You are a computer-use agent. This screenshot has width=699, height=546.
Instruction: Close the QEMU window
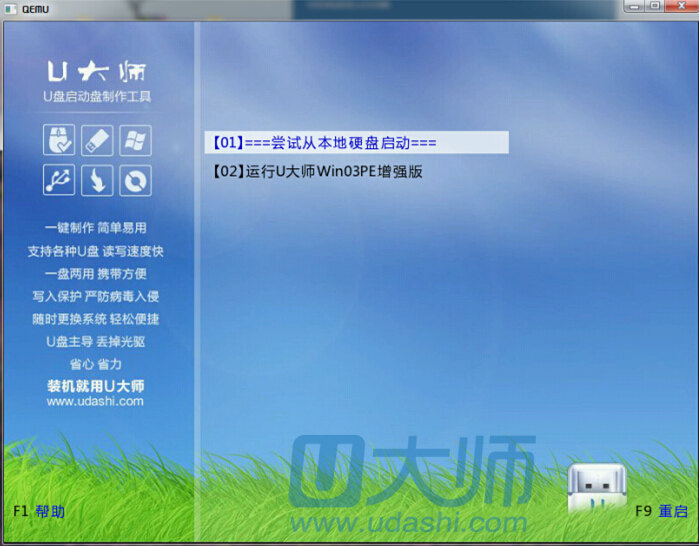click(682, 6)
